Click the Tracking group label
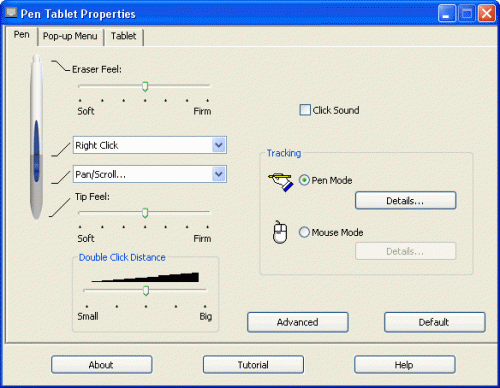The height and width of the screenshot is (388, 500). click(x=284, y=153)
